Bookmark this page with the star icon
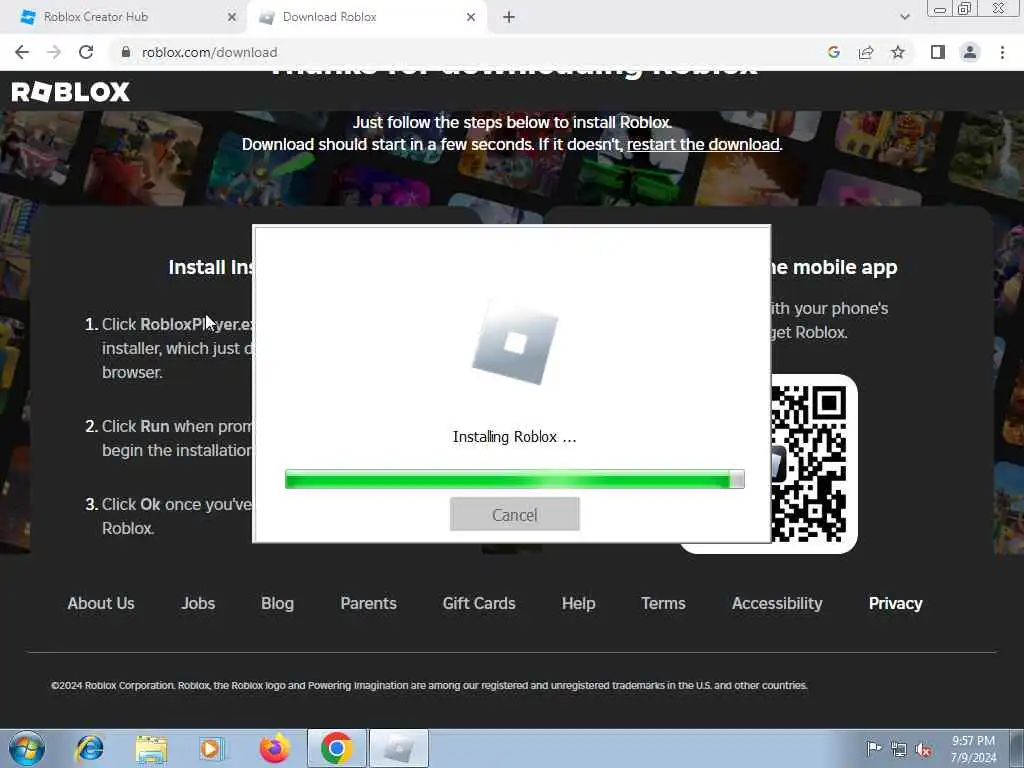The image size is (1024, 768). (898, 52)
